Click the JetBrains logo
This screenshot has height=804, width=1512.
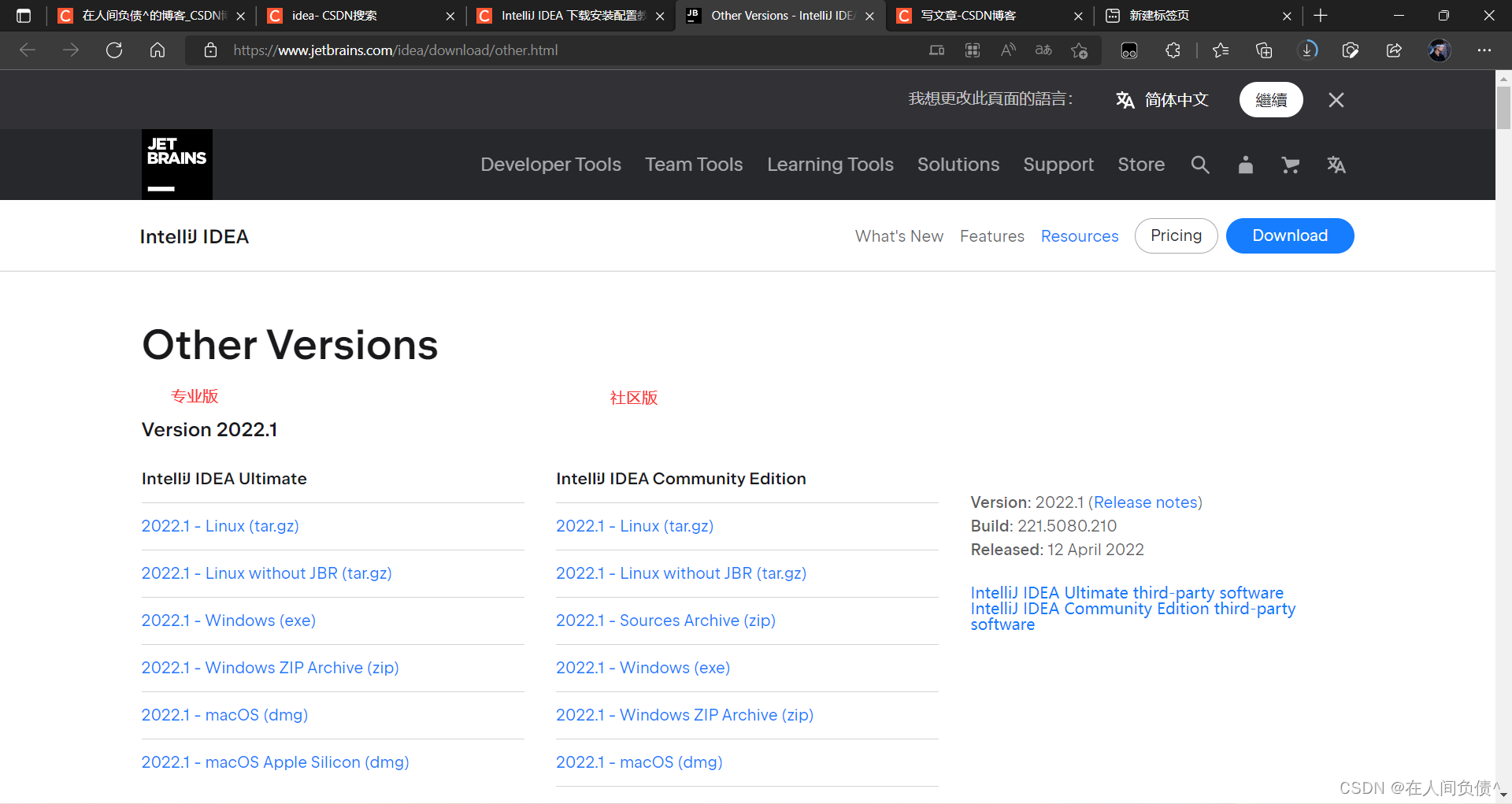177,165
